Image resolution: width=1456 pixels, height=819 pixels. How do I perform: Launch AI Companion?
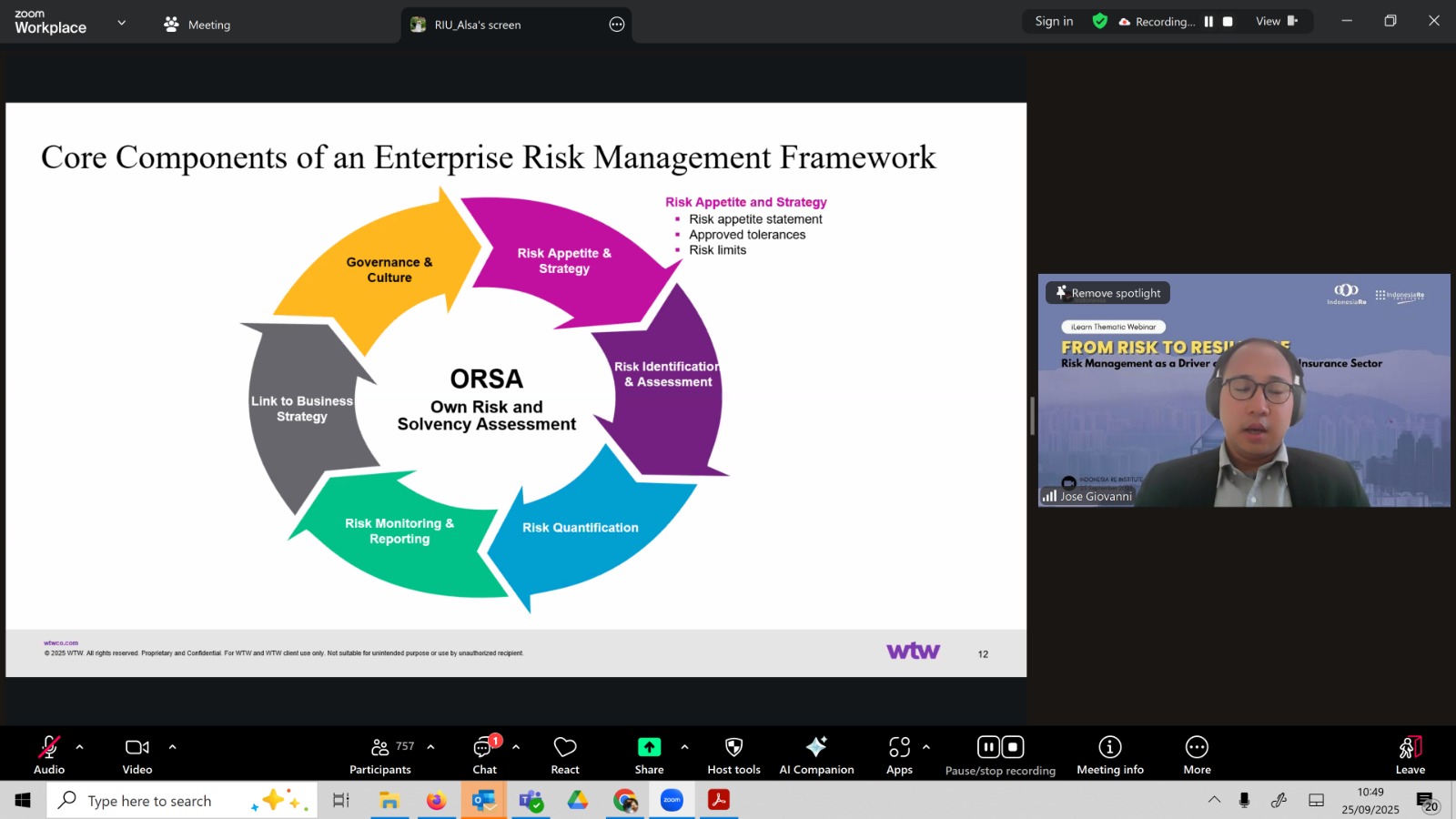pos(816,755)
